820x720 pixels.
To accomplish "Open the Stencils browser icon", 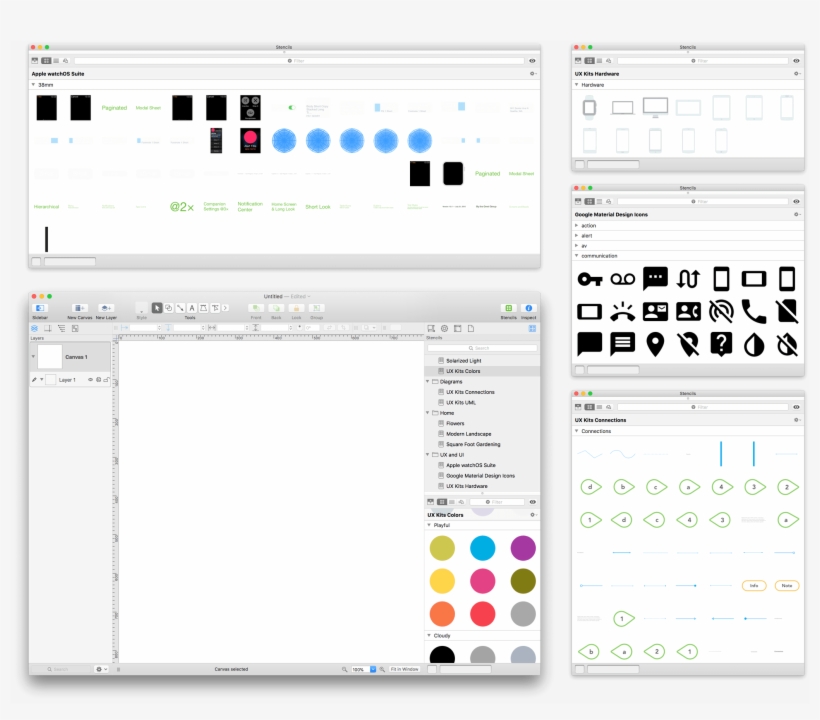I will [508, 308].
